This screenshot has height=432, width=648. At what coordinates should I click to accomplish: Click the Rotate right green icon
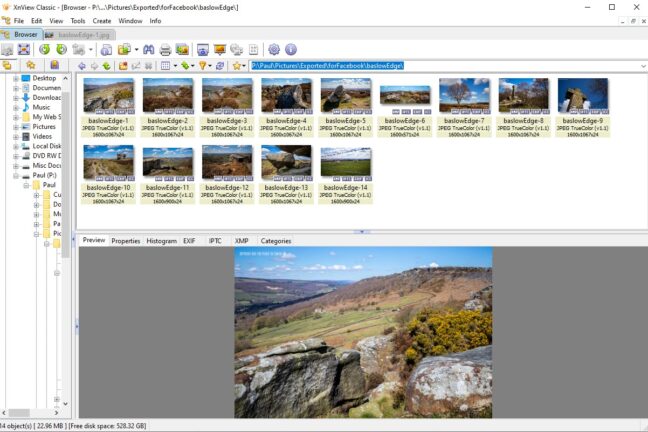pos(62,50)
